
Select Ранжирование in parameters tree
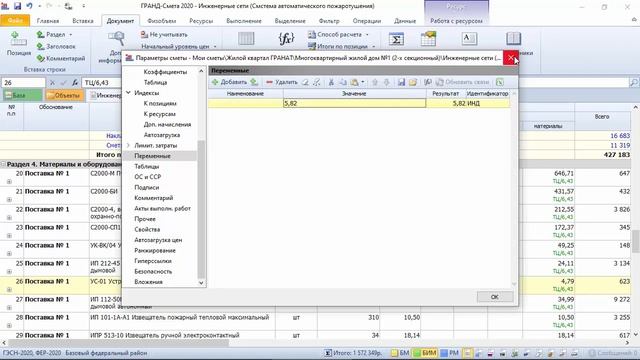[155, 250]
